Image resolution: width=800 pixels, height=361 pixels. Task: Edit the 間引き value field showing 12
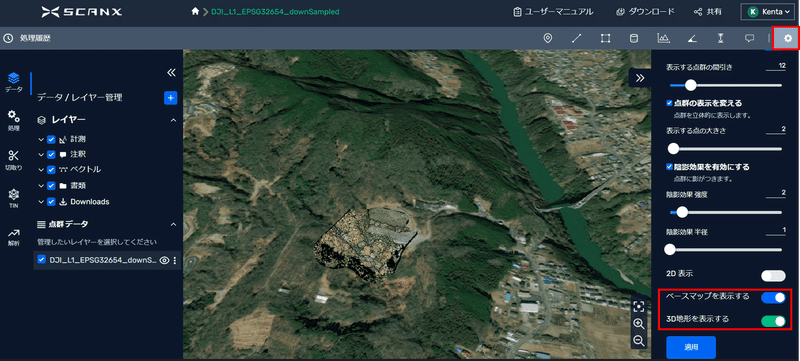(x=776, y=66)
